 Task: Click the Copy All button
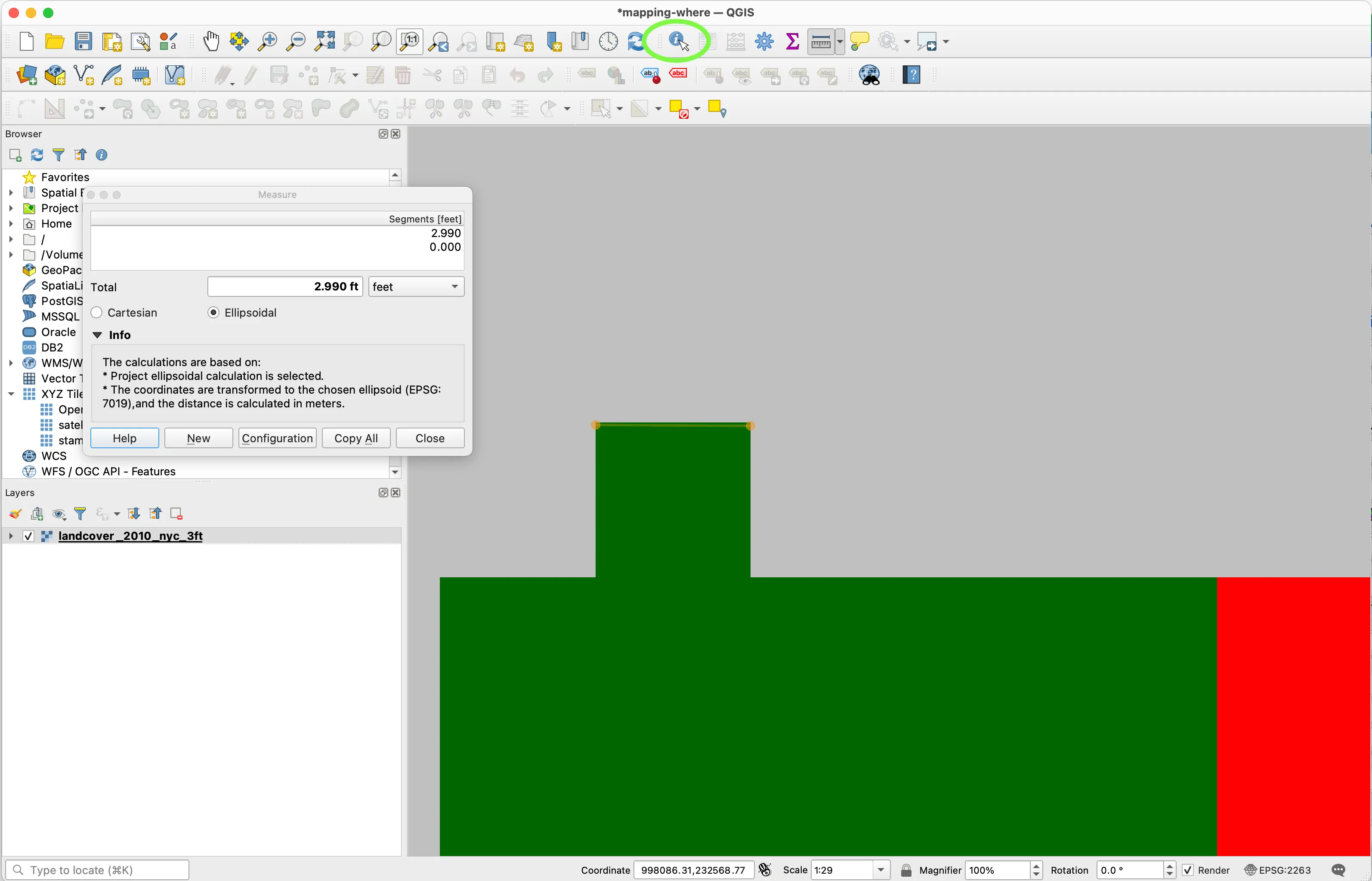(356, 438)
